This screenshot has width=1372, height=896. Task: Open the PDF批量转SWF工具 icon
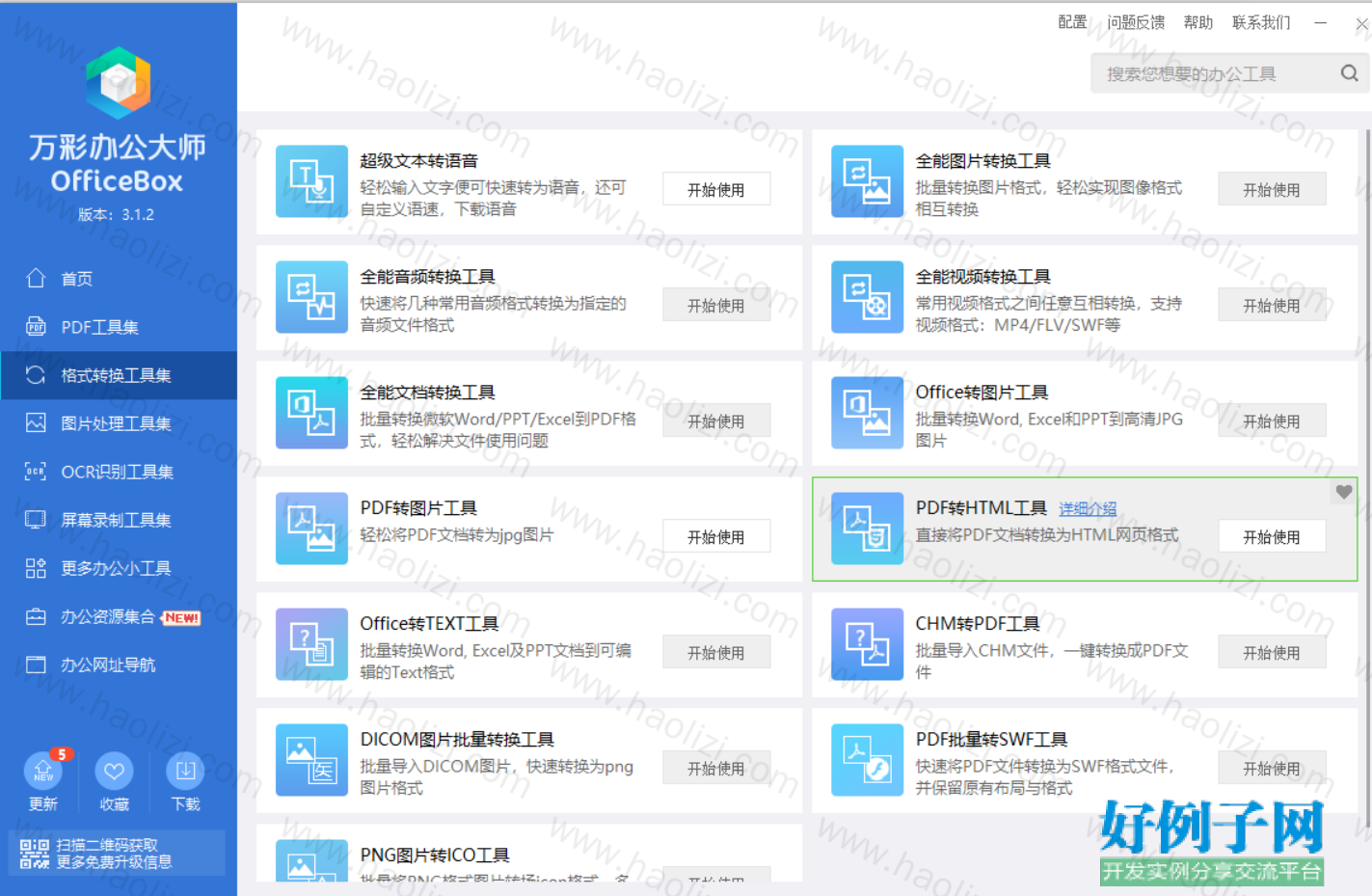tap(867, 760)
